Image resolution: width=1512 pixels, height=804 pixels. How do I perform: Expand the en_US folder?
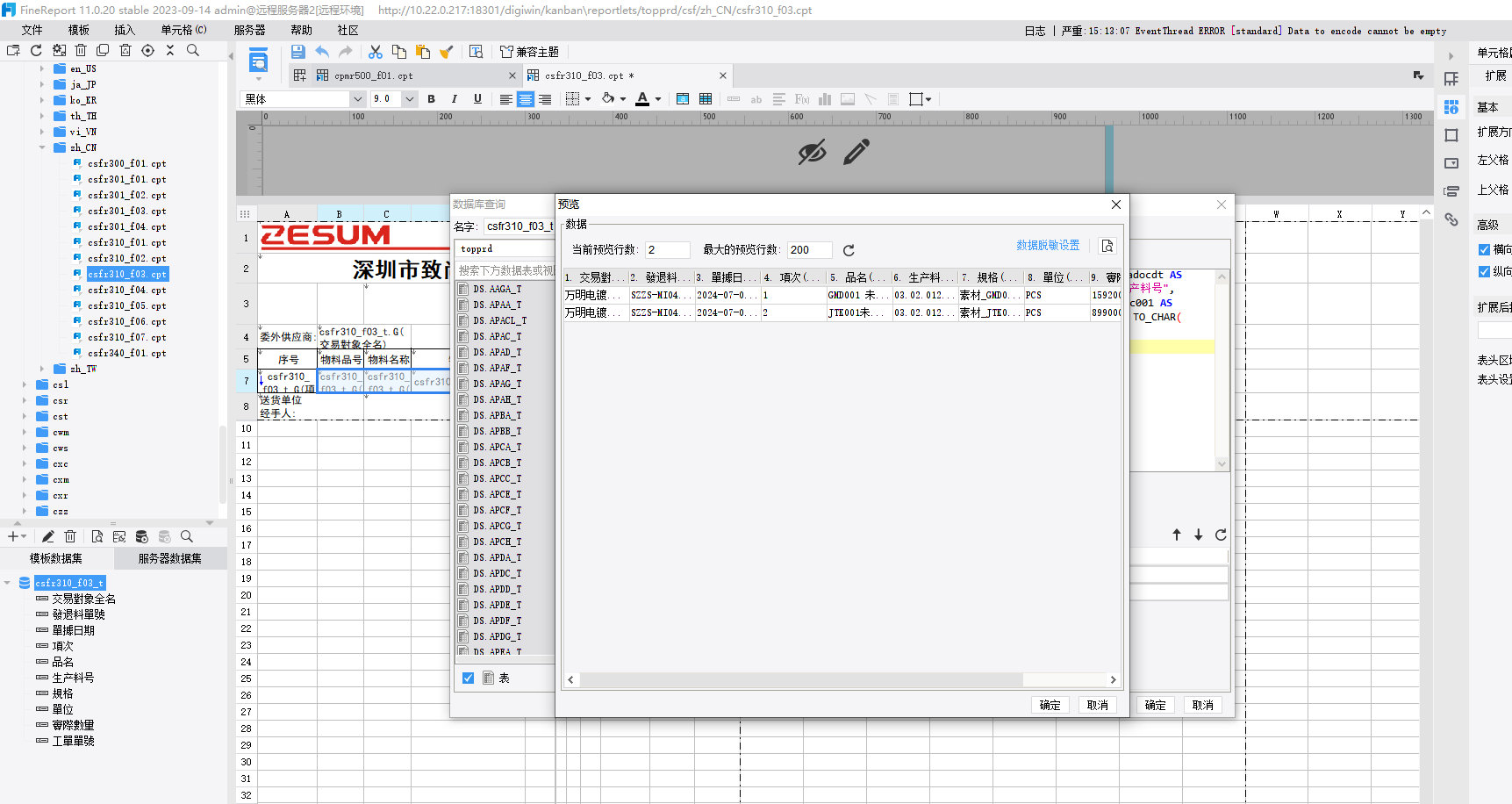pyautogui.click(x=41, y=68)
